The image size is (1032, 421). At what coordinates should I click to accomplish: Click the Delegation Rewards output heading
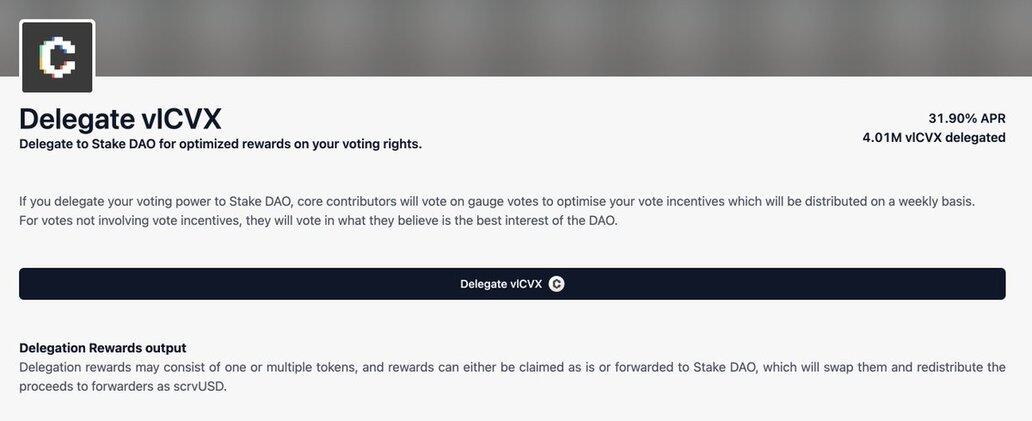[x=103, y=348]
